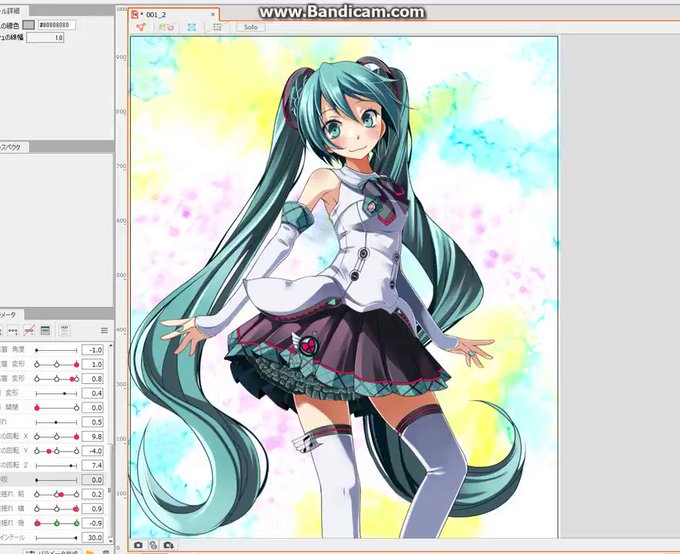Screen dimensions: 680x554
Task: Toggle the grid display icon in the canvas toolbar
Action: (x=217, y=27)
